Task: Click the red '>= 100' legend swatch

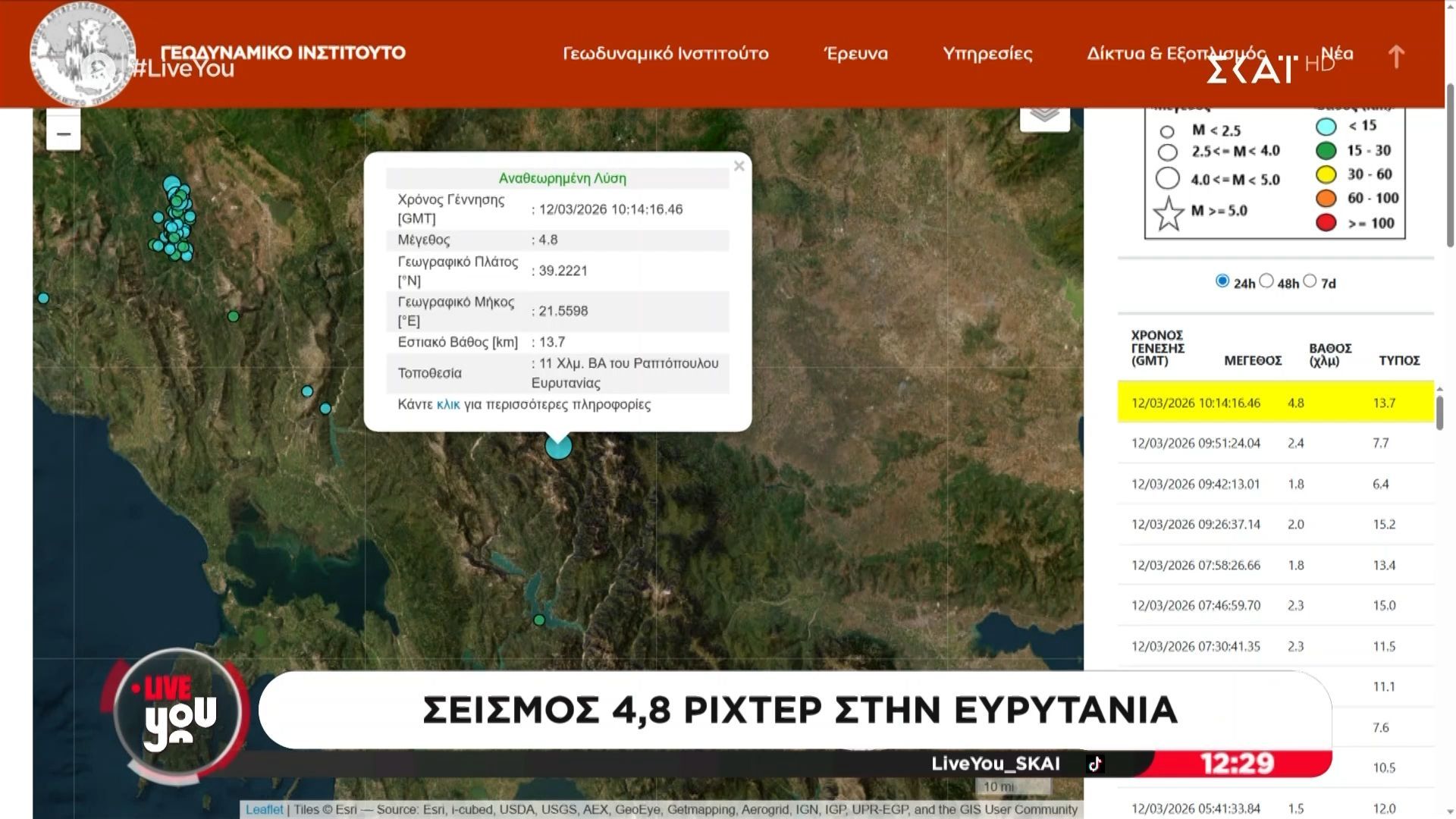Action: tap(1326, 223)
